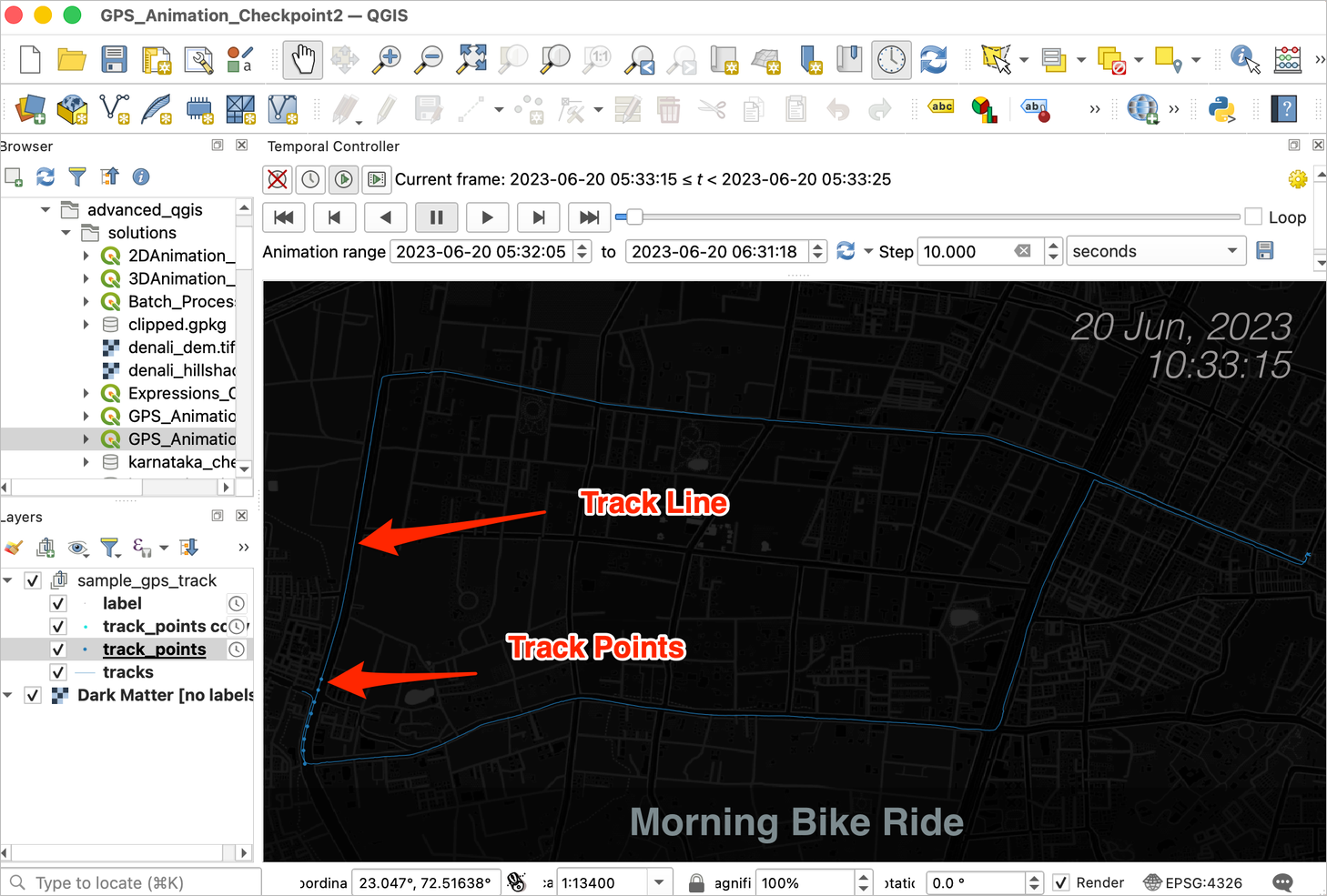The image size is (1327, 896).
Task: Toggle the Render checkbox
Action: tap(1060, 882)
